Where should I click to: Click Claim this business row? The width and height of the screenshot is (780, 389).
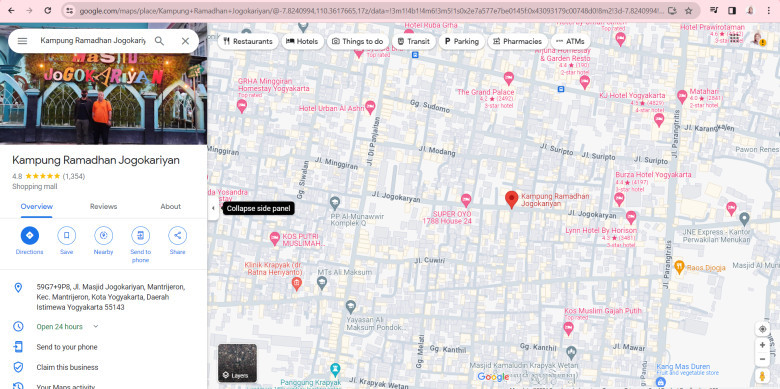click(103, 368)
